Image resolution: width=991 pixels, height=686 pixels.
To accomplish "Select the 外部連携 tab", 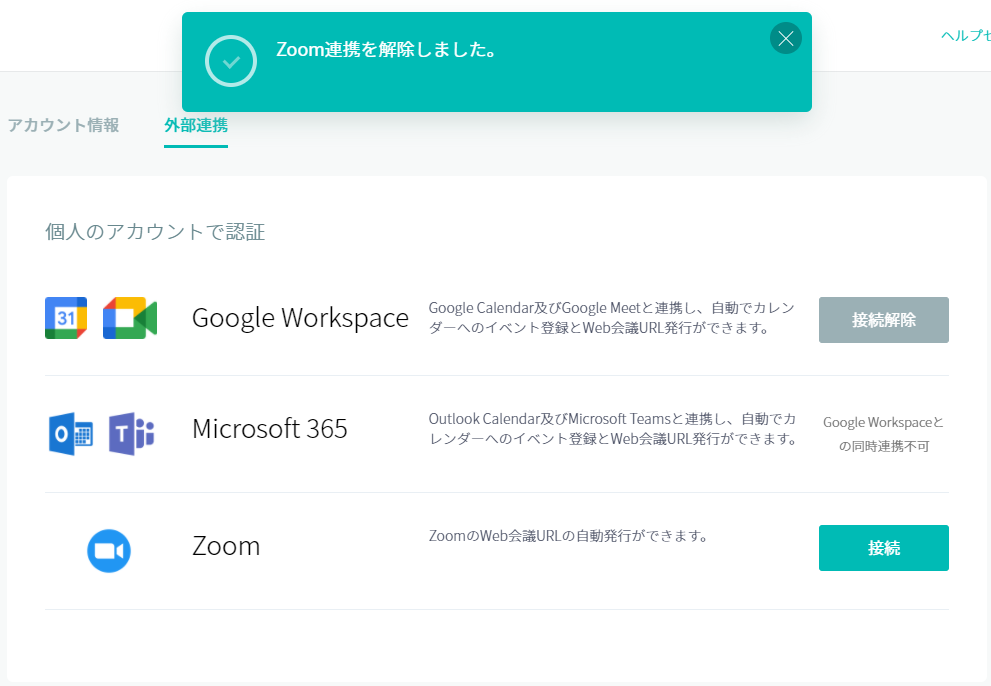I will pos(196,125).
